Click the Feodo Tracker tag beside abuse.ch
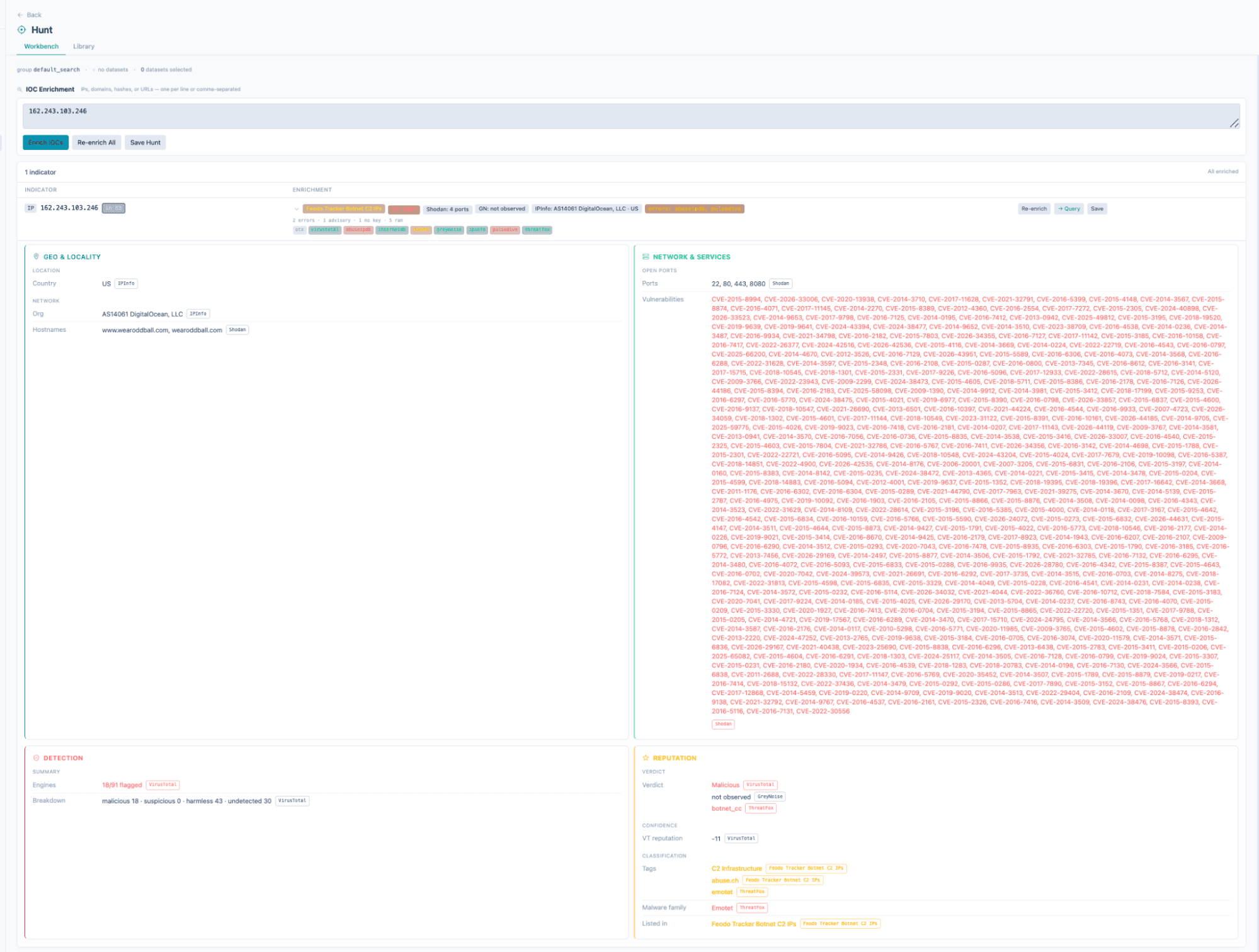This screenshot has height=952, width=1259. tap(783, 880)
